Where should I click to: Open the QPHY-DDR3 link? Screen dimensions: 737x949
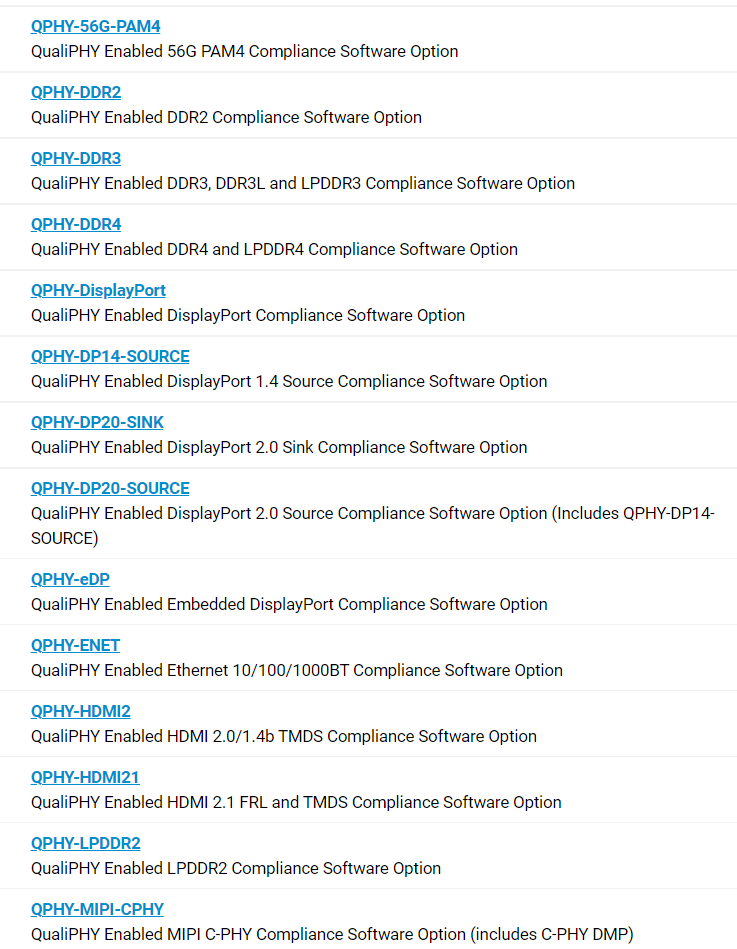pos(76,158)
